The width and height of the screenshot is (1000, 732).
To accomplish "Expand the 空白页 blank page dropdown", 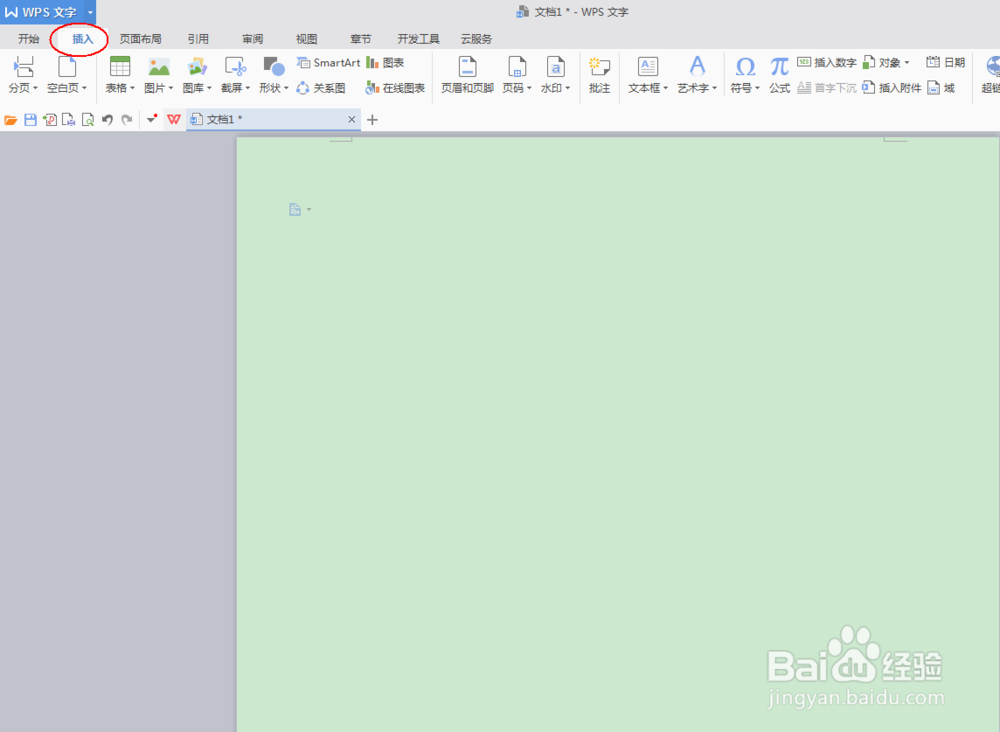I will pos(84,88).
